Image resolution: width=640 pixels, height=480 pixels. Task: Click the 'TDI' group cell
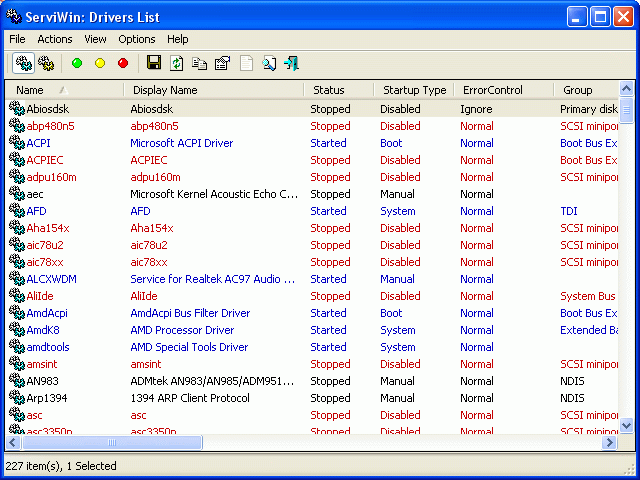coord(569,211)
